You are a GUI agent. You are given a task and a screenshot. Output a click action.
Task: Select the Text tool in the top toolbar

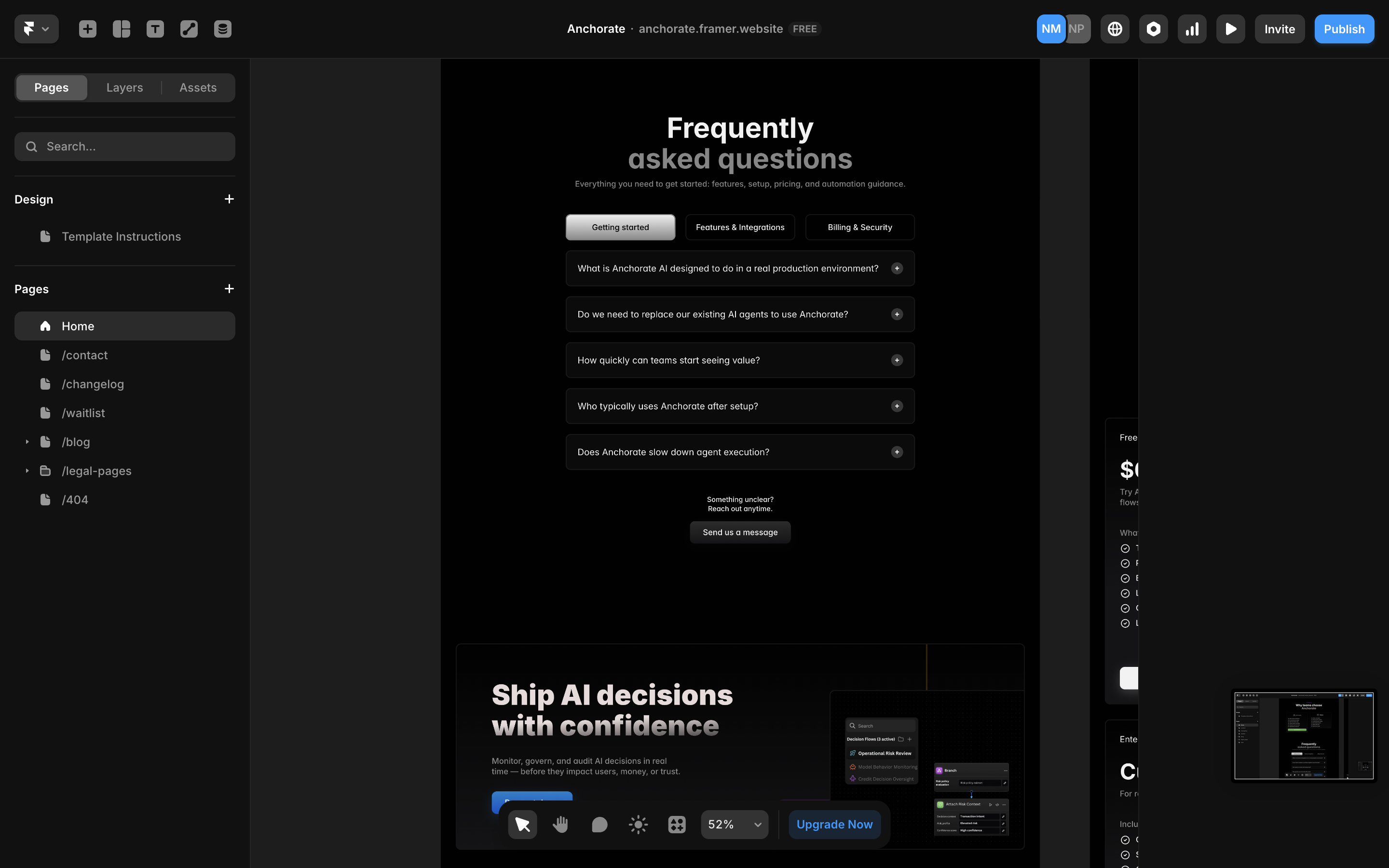tap(154, 28)
